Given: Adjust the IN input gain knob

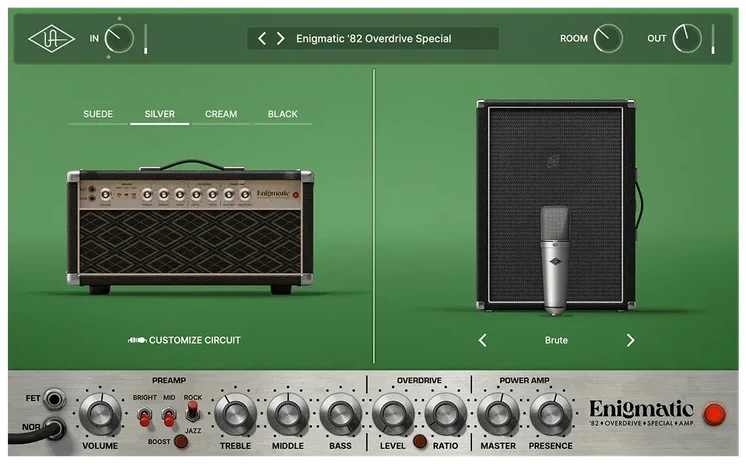Looking at the screenshot, I should click(x=119, y=39).
